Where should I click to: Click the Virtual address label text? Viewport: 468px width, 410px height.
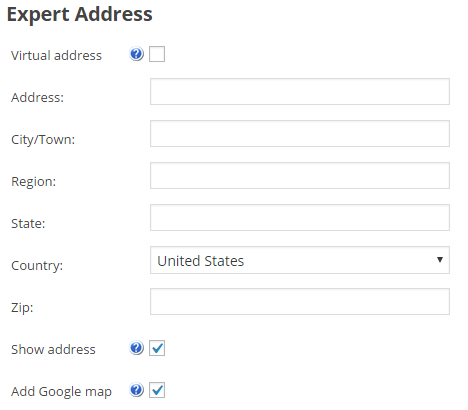tap(56, 55)
